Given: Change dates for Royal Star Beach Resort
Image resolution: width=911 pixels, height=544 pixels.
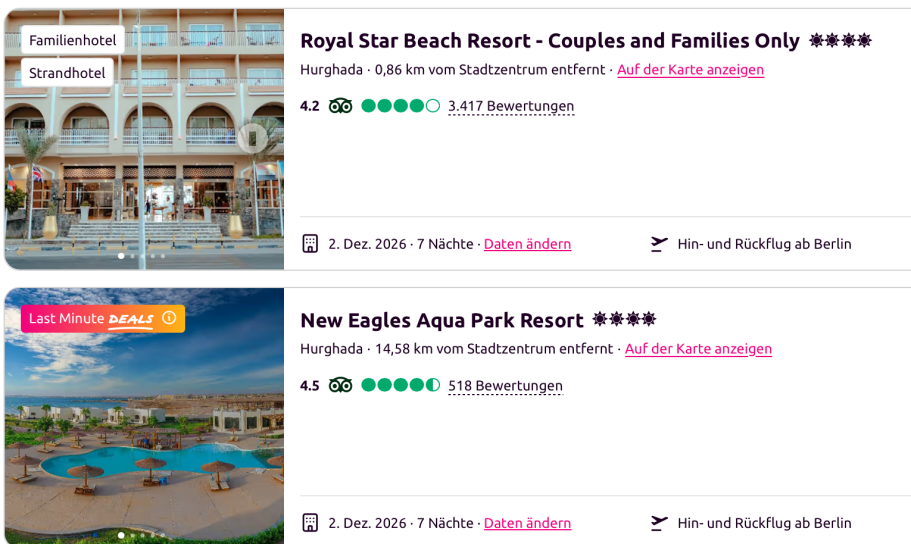Looking at the screenshot, I should 528,244.
